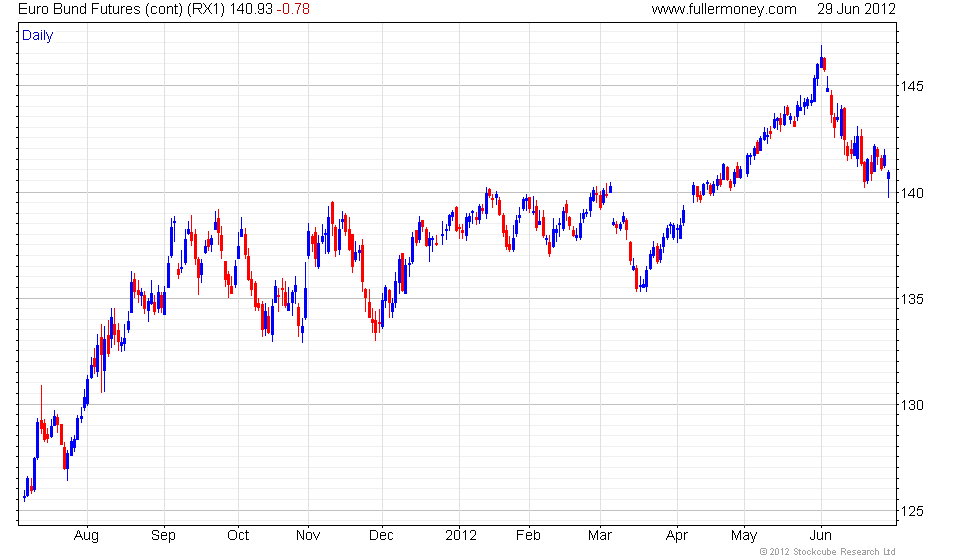Click the Apr month label

point(677,536)
